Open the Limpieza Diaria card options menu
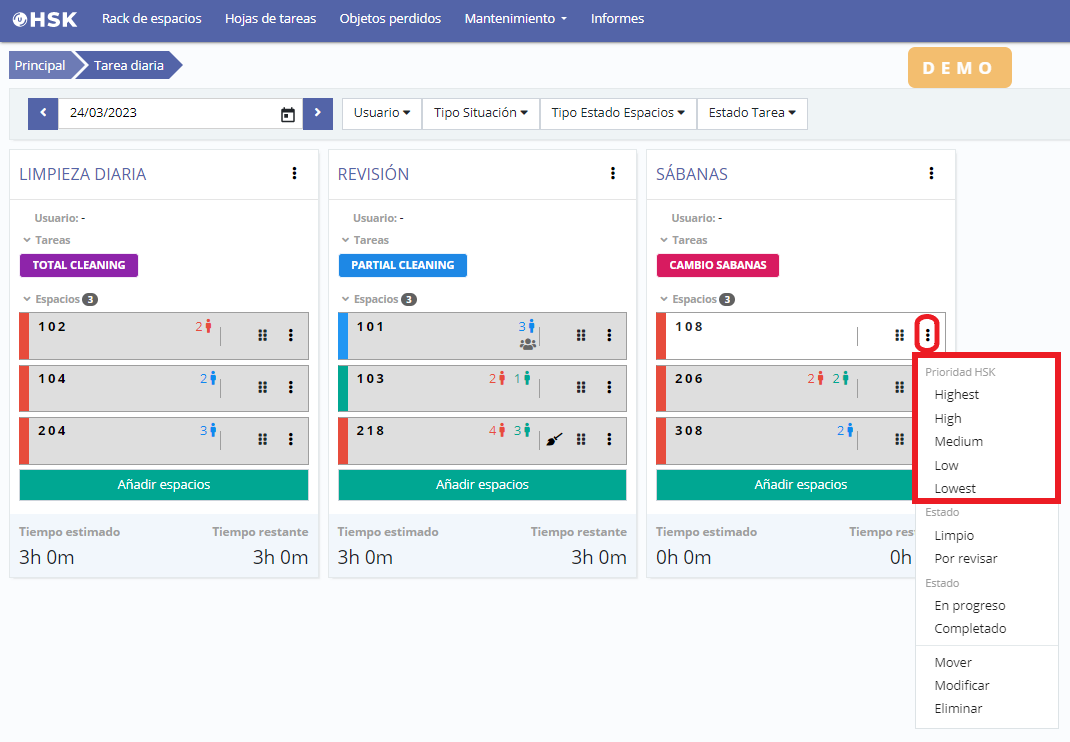 click(294, 174)
